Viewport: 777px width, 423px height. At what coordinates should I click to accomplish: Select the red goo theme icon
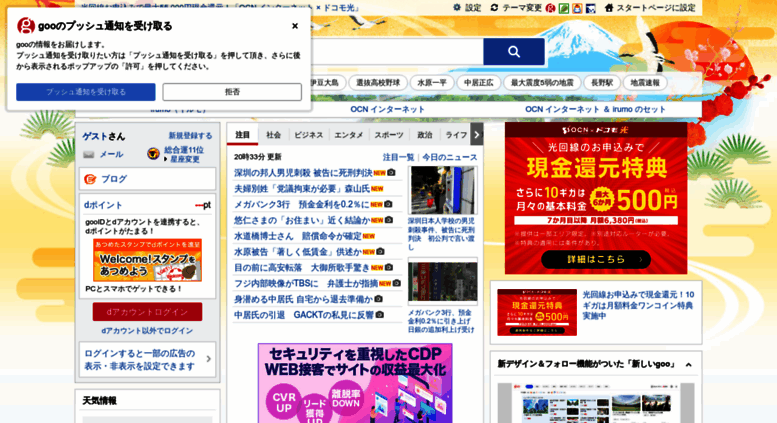click(551, 8)
